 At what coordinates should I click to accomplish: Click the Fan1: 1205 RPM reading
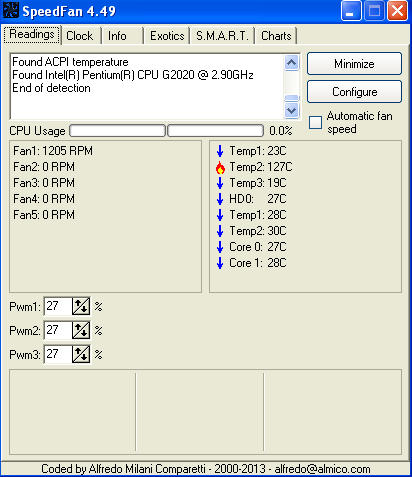click(x=53, y=151)
